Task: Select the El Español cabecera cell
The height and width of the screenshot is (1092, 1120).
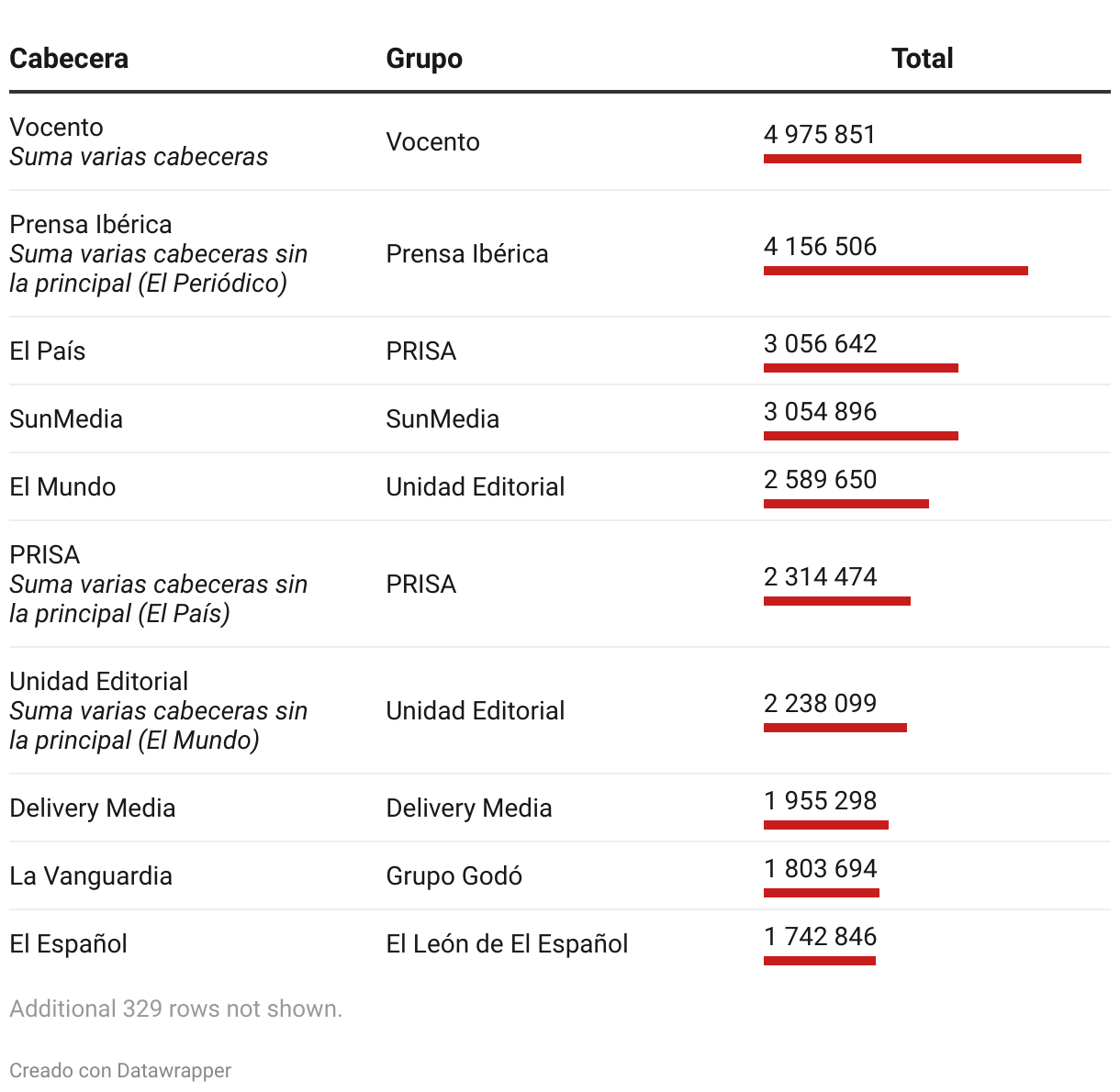Action: tap(68, 943)
